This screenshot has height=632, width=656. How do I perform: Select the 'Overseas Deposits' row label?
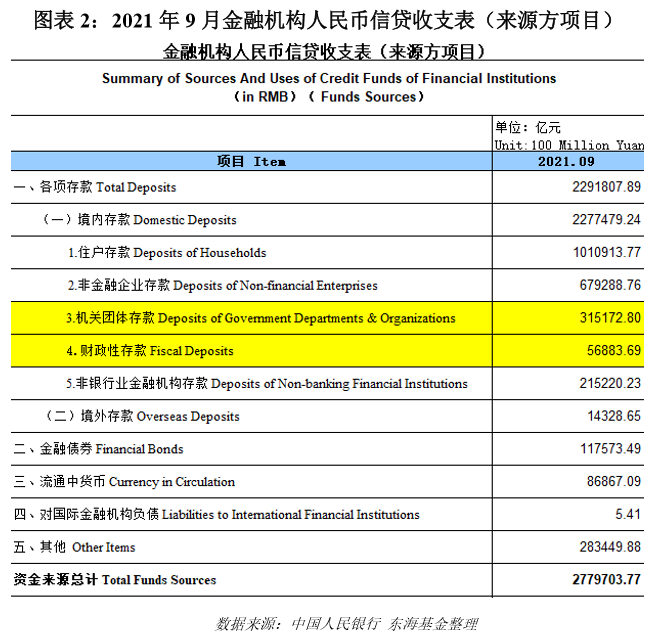click(x=141, y=416)
